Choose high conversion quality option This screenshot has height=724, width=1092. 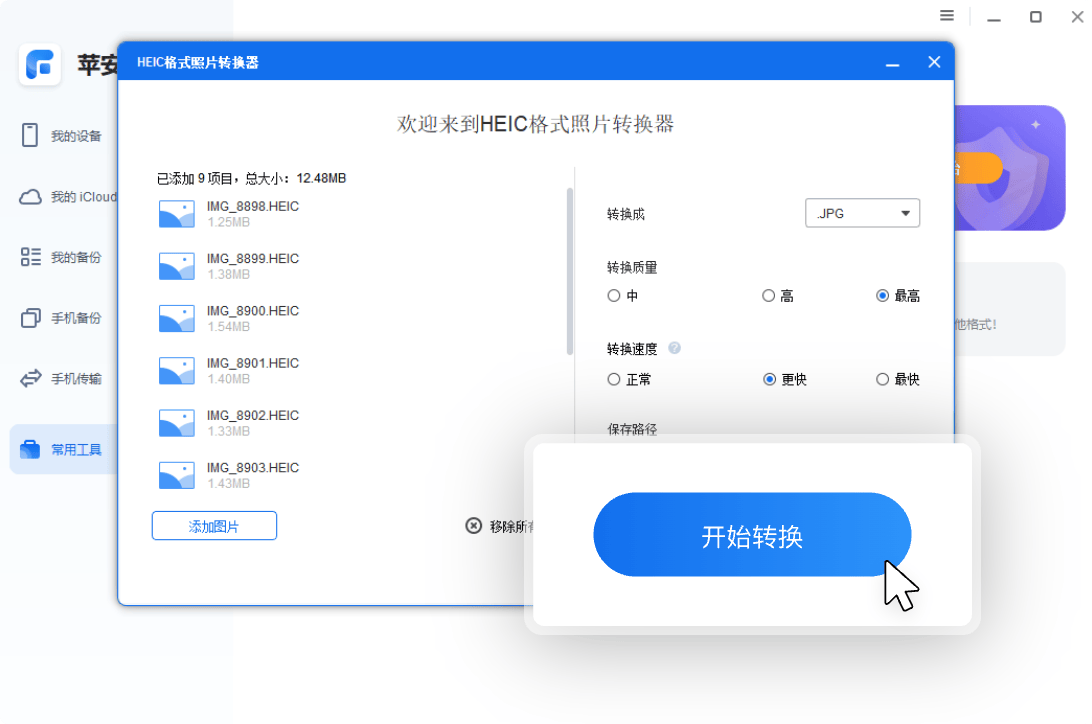tap(768, 296)
